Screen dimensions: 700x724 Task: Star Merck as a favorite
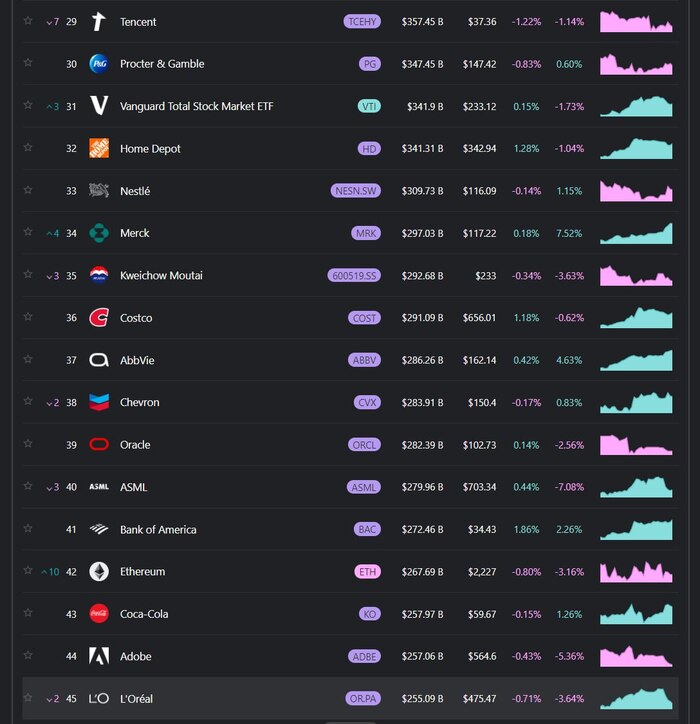(x=28, y=233)
